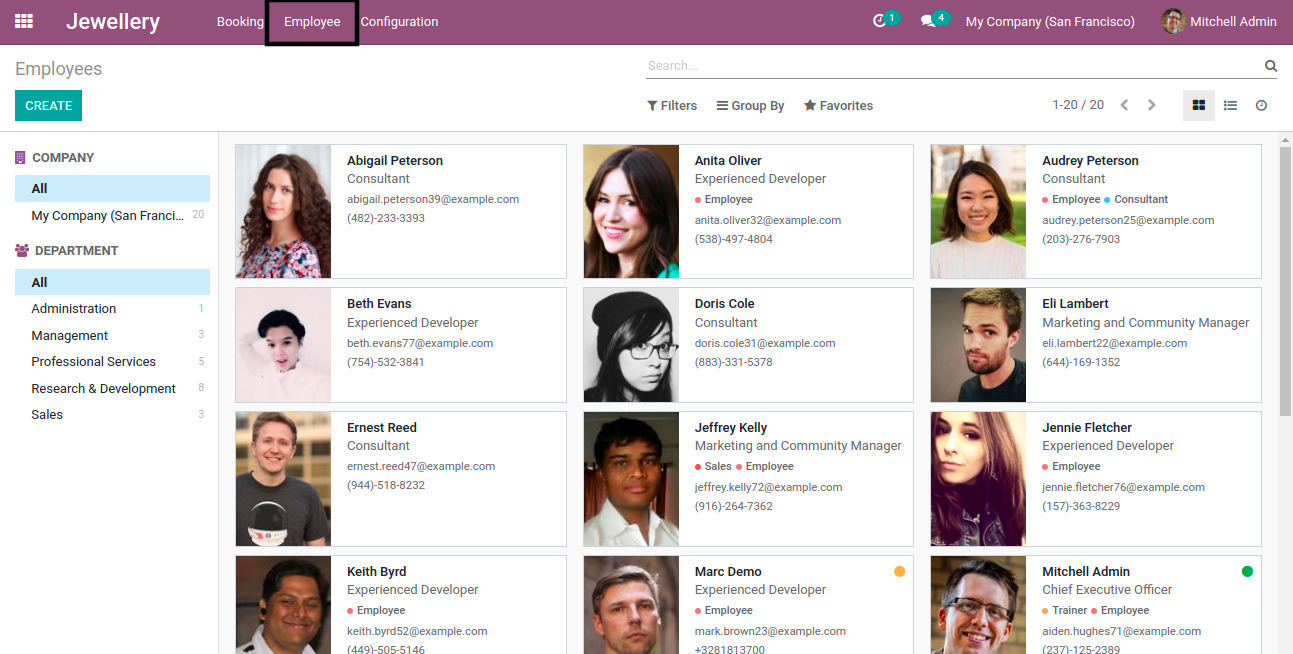Open Doris Cole's photo
Image resolution: width=1293 pixels, height=654 pixels.
click(x=631, y=345)
